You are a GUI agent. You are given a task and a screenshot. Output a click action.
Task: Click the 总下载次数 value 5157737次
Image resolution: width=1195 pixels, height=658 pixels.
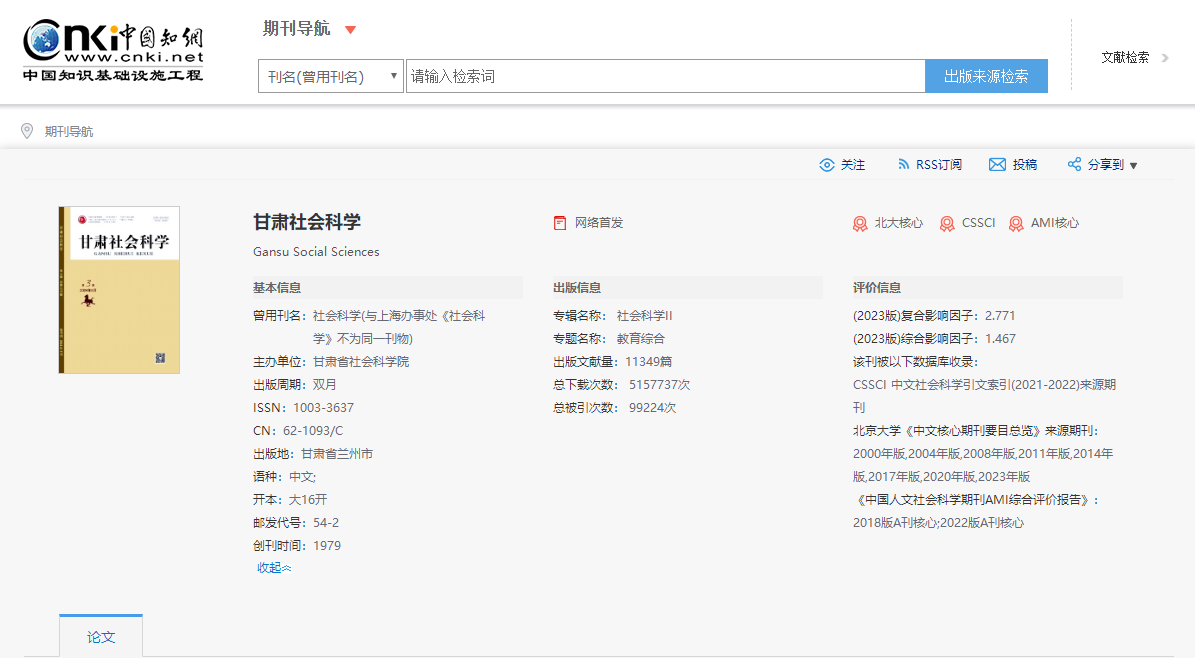pos(659,385)
